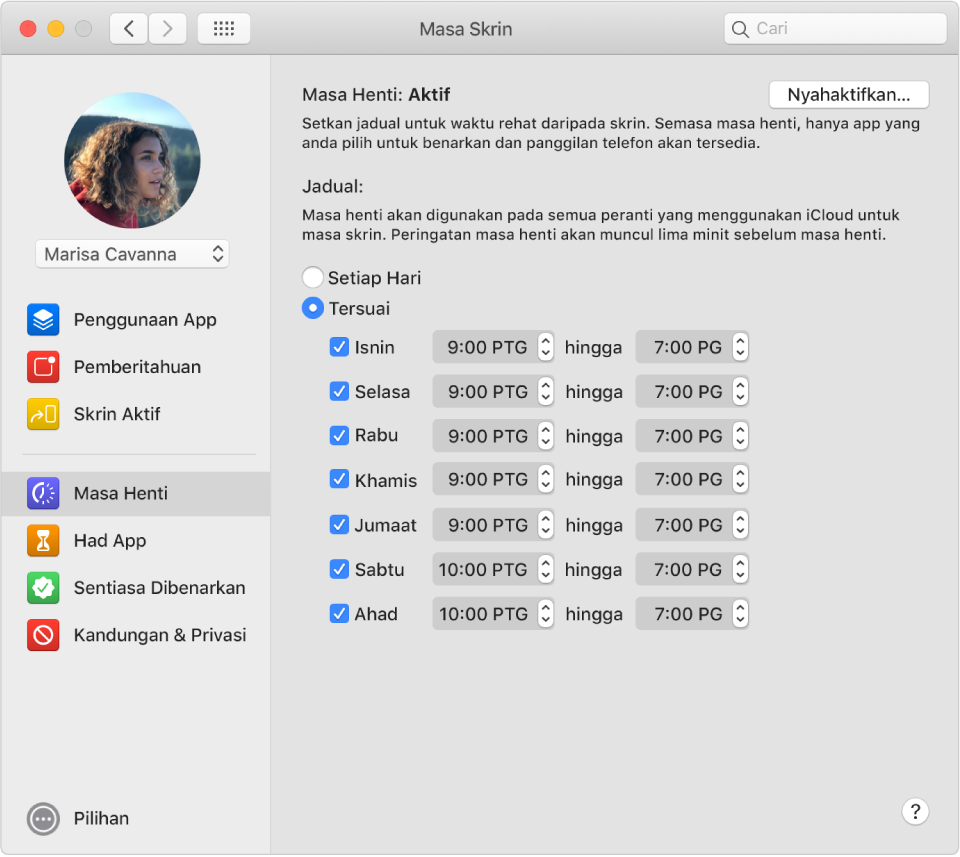Open Pilihan options label
Screen dimensions: 960x857
[x=101, y=819]
